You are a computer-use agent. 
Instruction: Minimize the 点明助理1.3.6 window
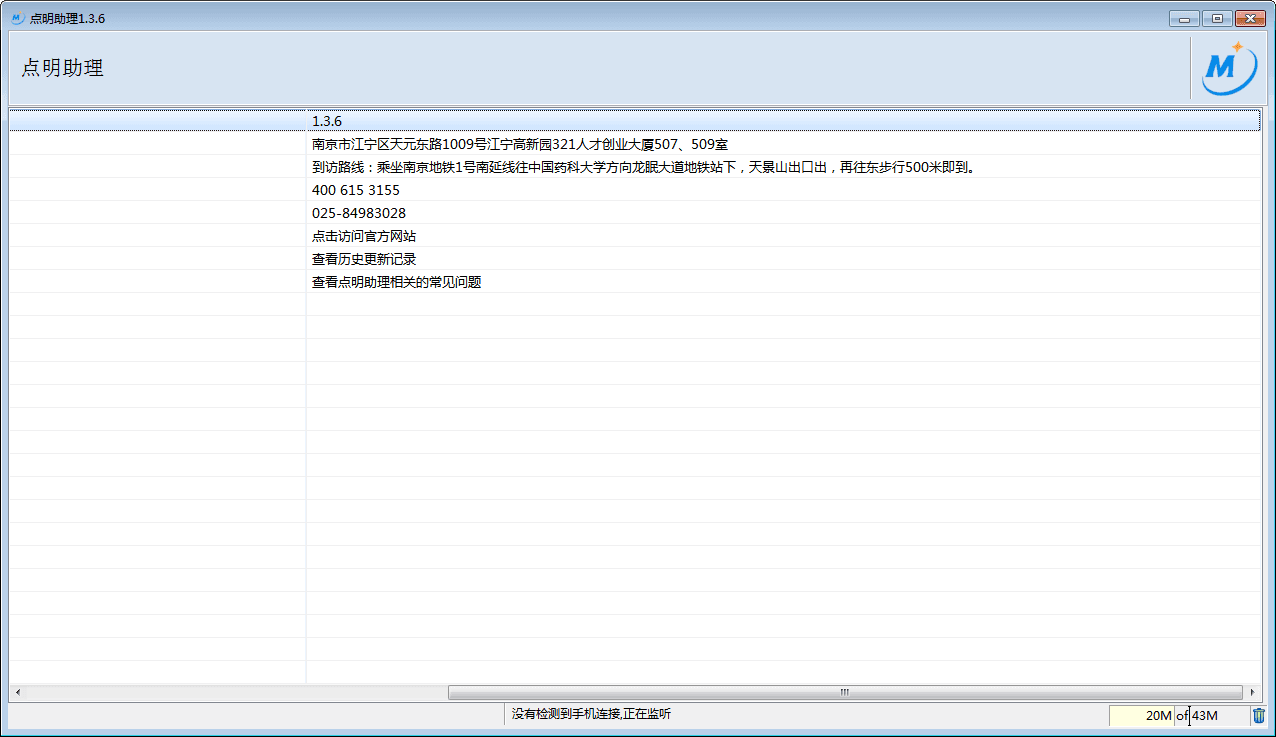1184,18
